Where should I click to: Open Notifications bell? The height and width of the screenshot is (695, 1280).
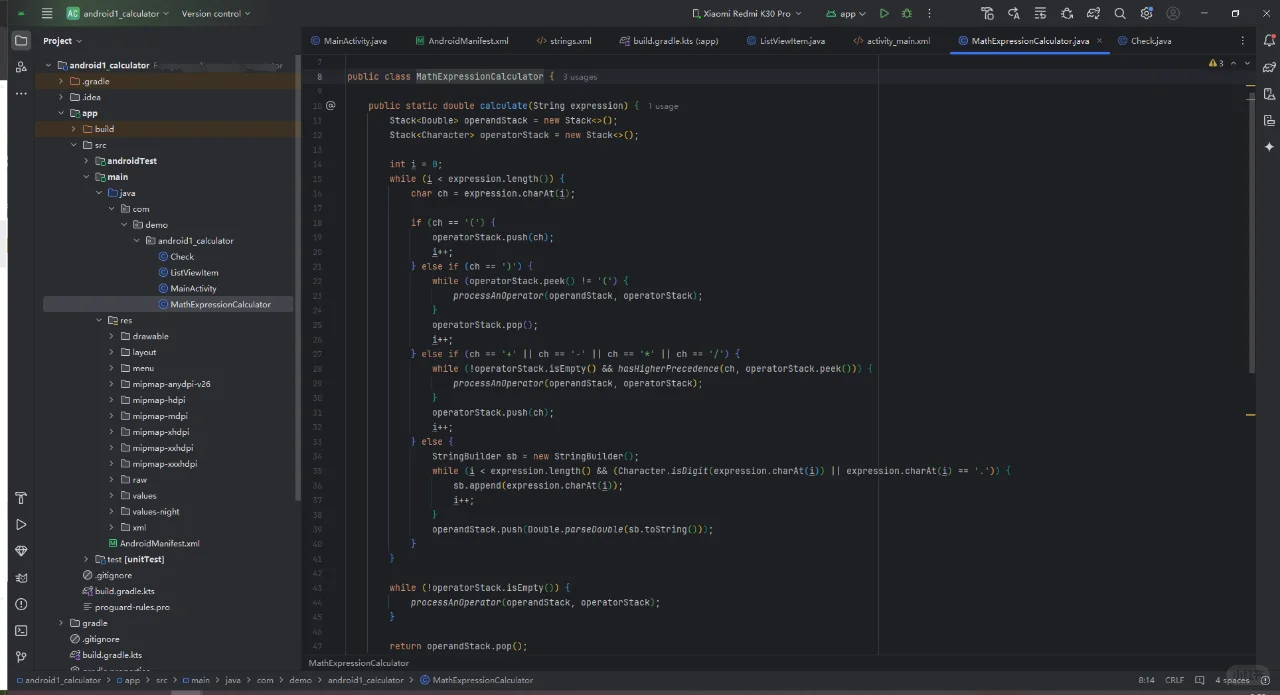click(x=1269, y=41)
